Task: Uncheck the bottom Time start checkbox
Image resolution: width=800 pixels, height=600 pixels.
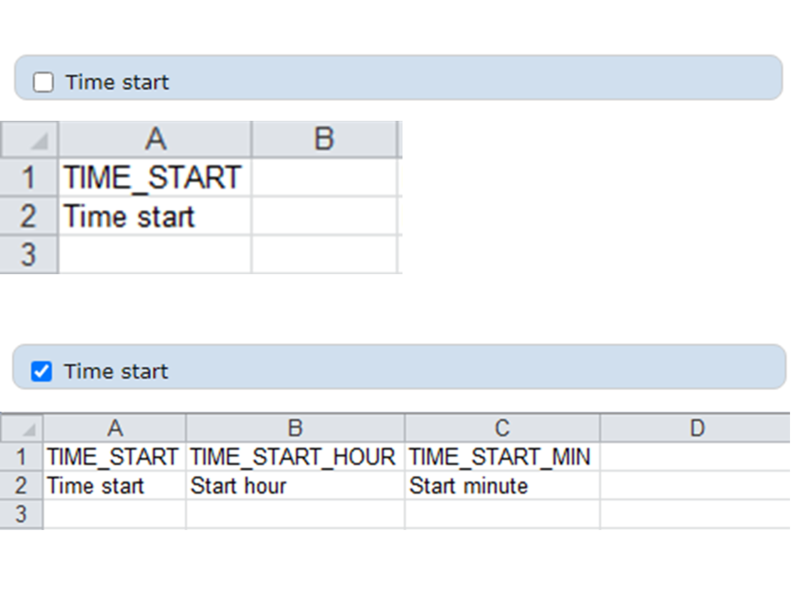Action: click(x=44, y=371)
